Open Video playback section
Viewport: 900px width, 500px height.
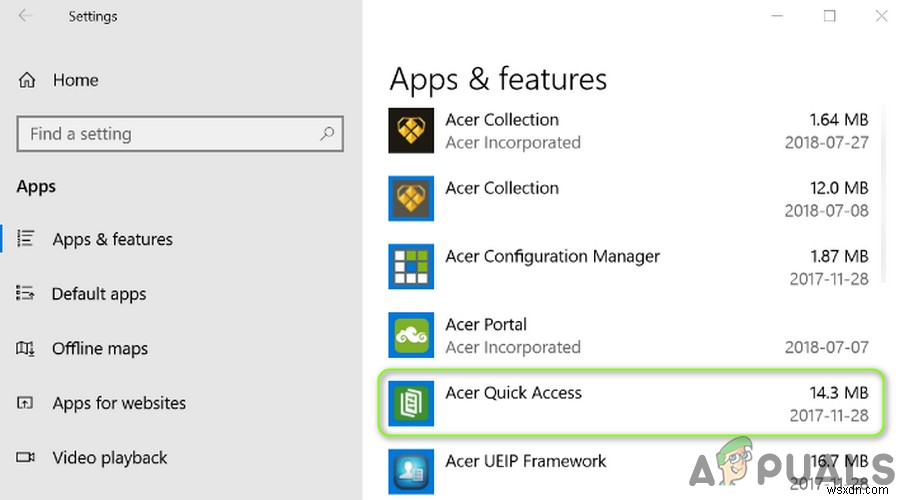tap(110, 458)
